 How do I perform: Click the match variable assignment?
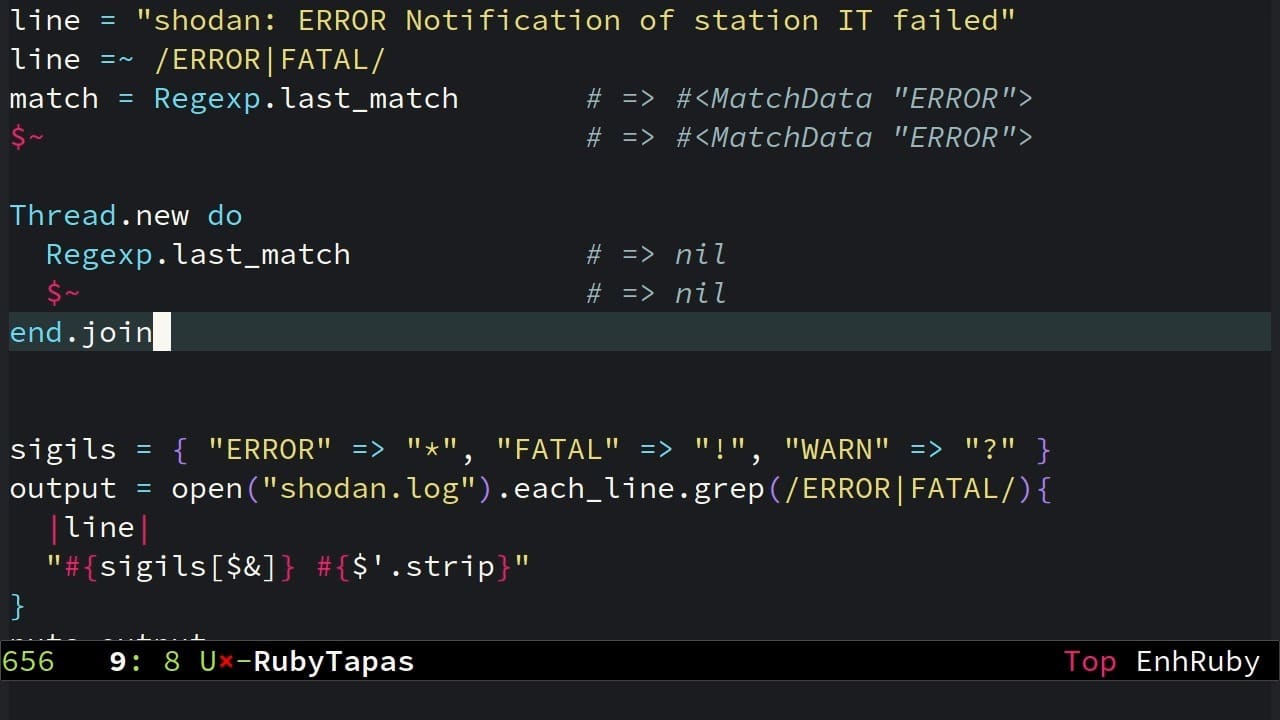coord(54,99)
